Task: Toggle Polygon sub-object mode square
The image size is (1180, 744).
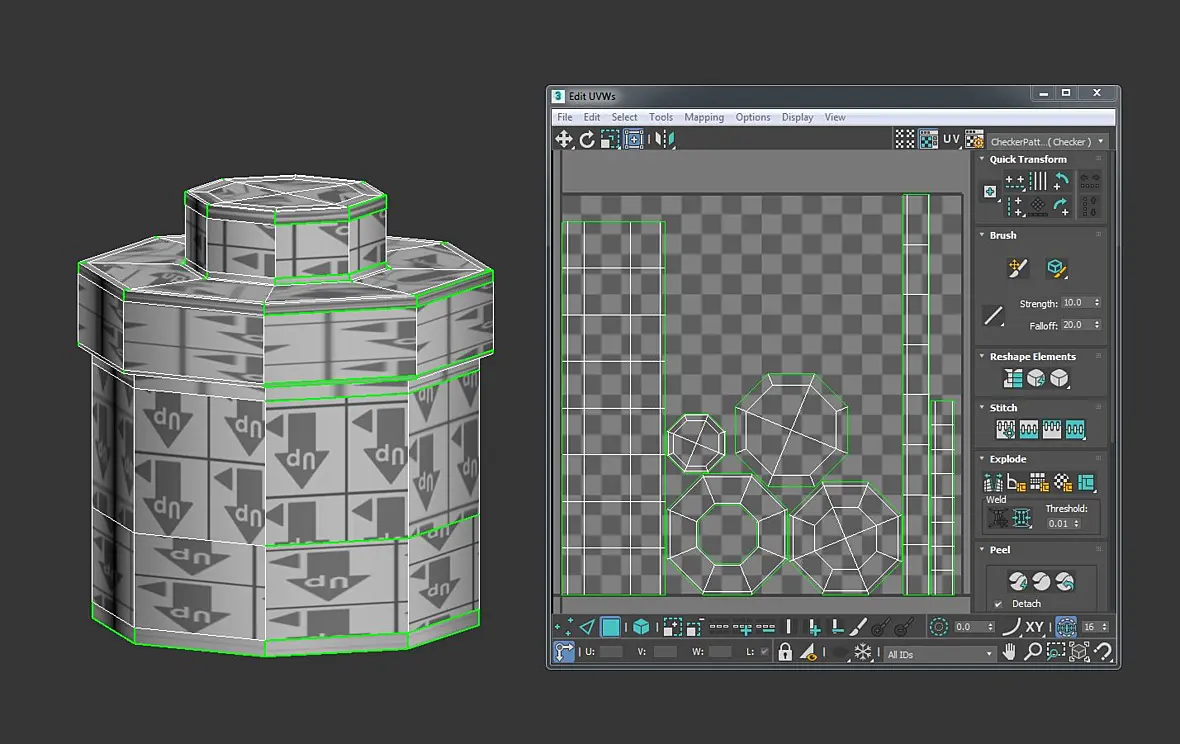Action: [610, 627]
